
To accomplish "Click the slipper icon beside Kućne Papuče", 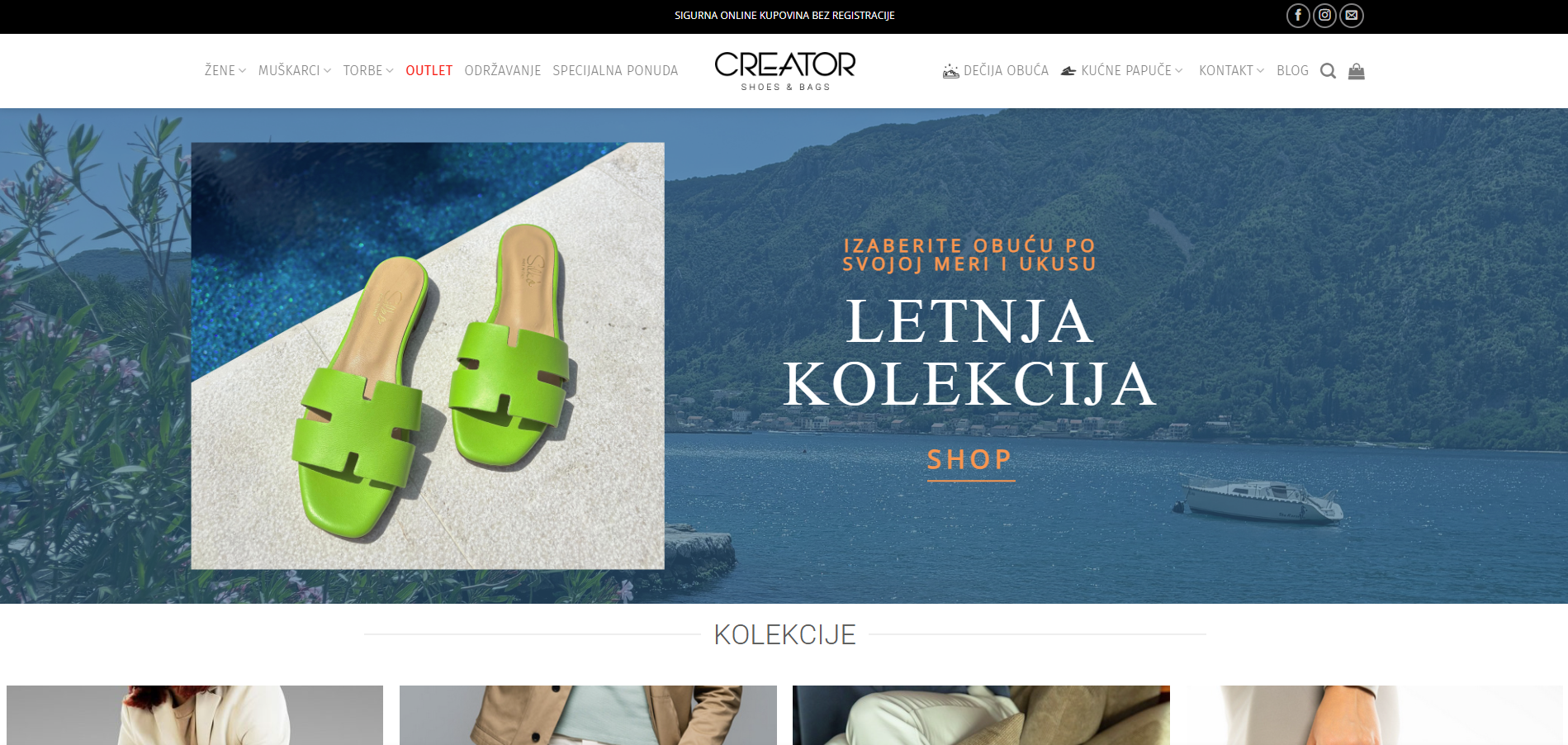I will tap(1068, 71).
